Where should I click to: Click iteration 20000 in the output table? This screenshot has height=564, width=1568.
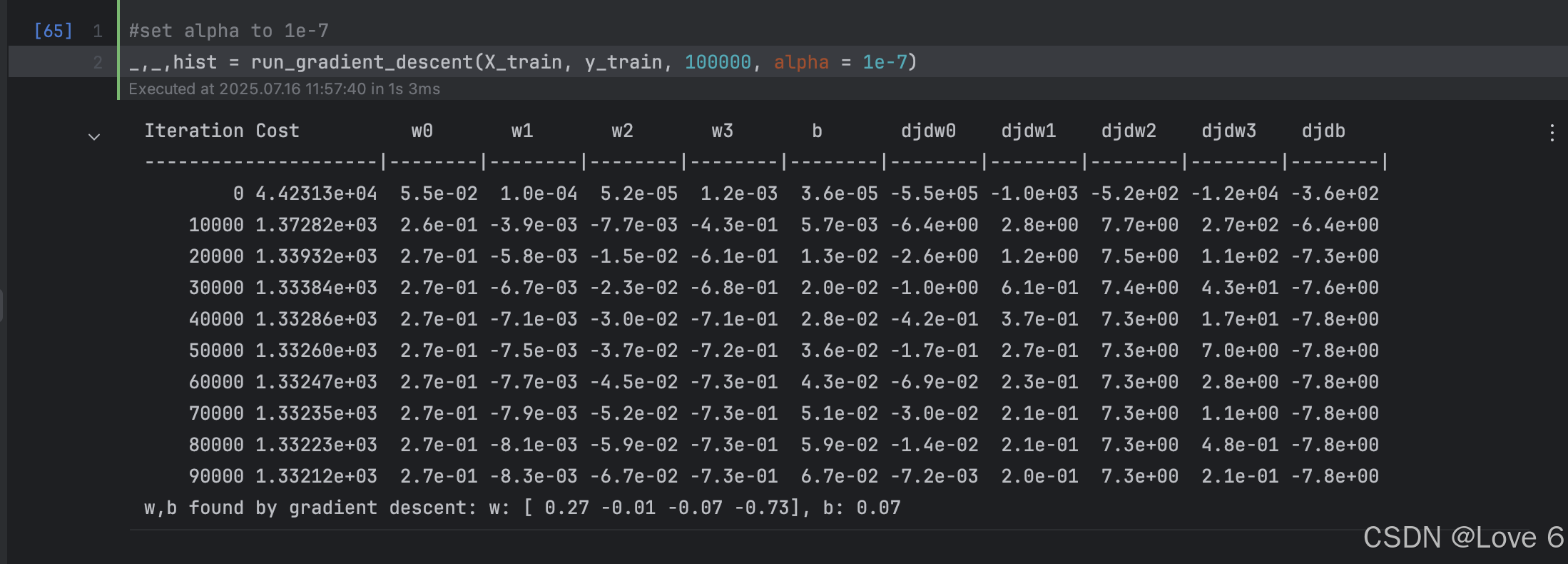(216, 256)
